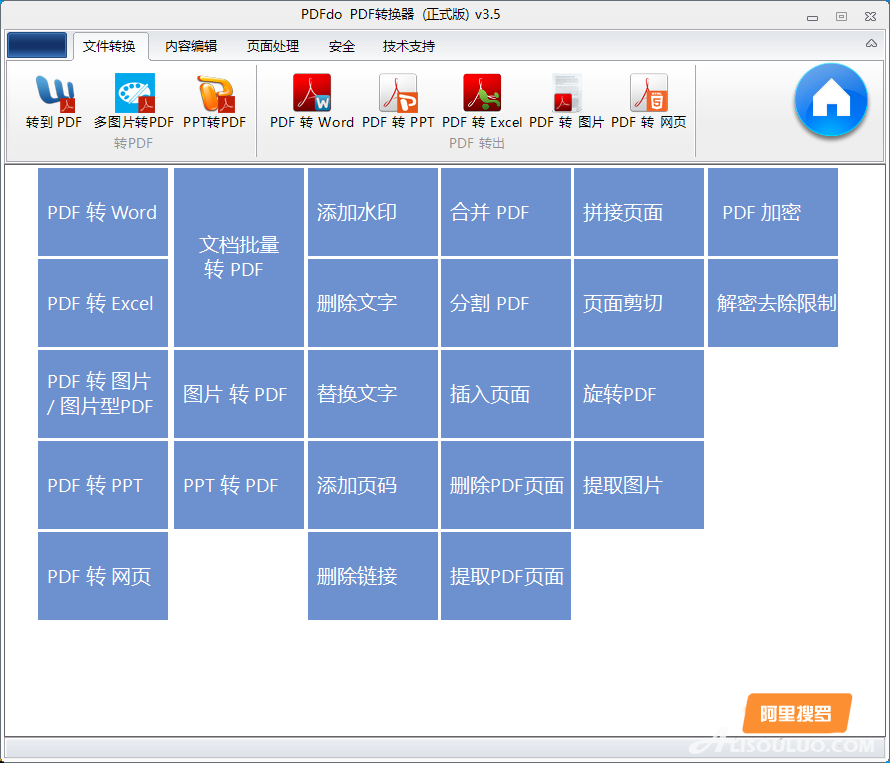Open the 技术支持 tab

click(409, 46)
